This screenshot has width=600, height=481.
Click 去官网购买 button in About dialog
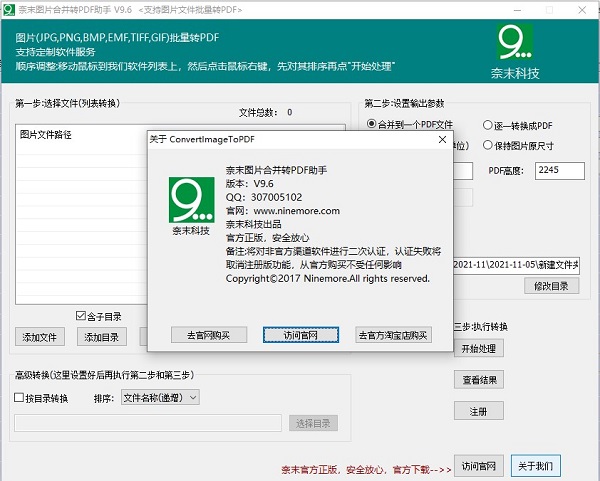(209, 335)
